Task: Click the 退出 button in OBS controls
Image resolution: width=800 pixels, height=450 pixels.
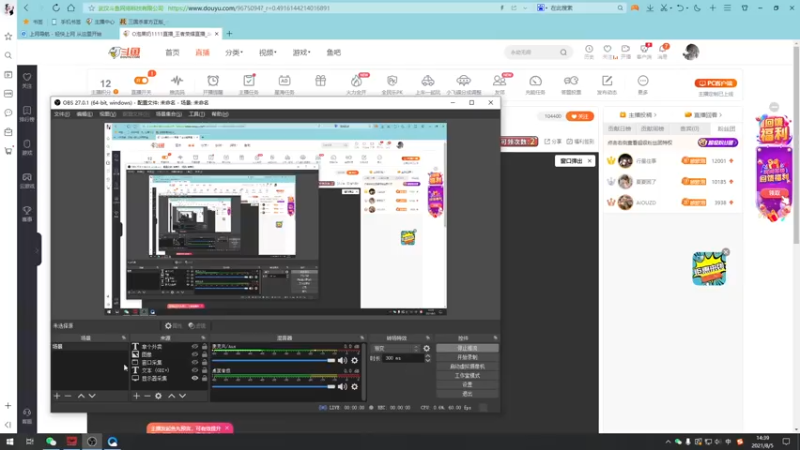Action: pyautogui.click(x=467, y=394)
